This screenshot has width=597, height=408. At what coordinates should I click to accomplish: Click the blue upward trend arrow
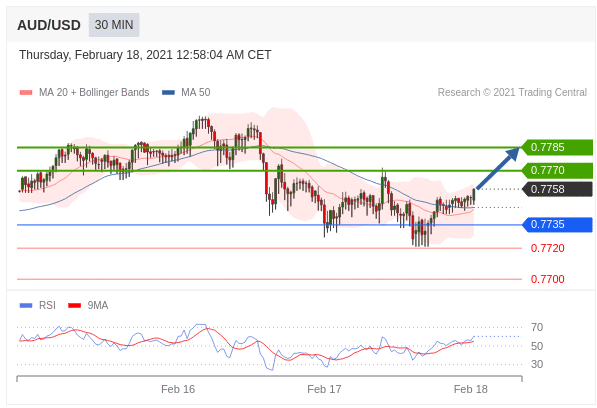click(x=497, y=168)
